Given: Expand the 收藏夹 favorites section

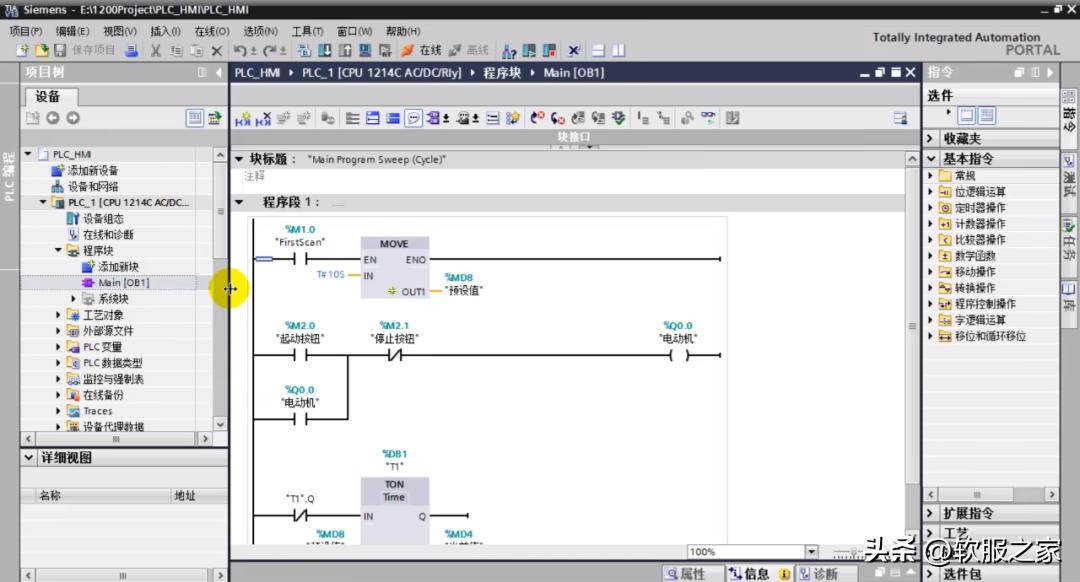Looking at the screenshot, I should pyautogui.click(x=930, y=138).
